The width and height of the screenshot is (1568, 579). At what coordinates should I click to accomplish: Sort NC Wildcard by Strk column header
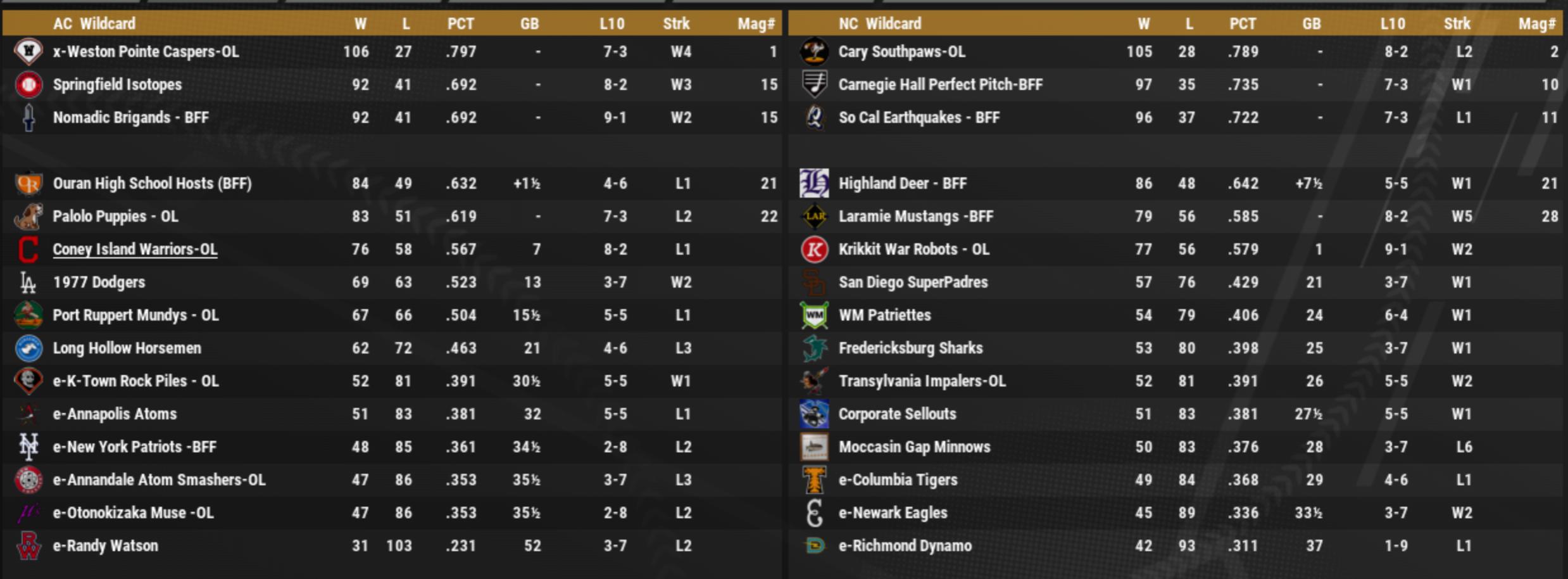(x=1457, y=24)
